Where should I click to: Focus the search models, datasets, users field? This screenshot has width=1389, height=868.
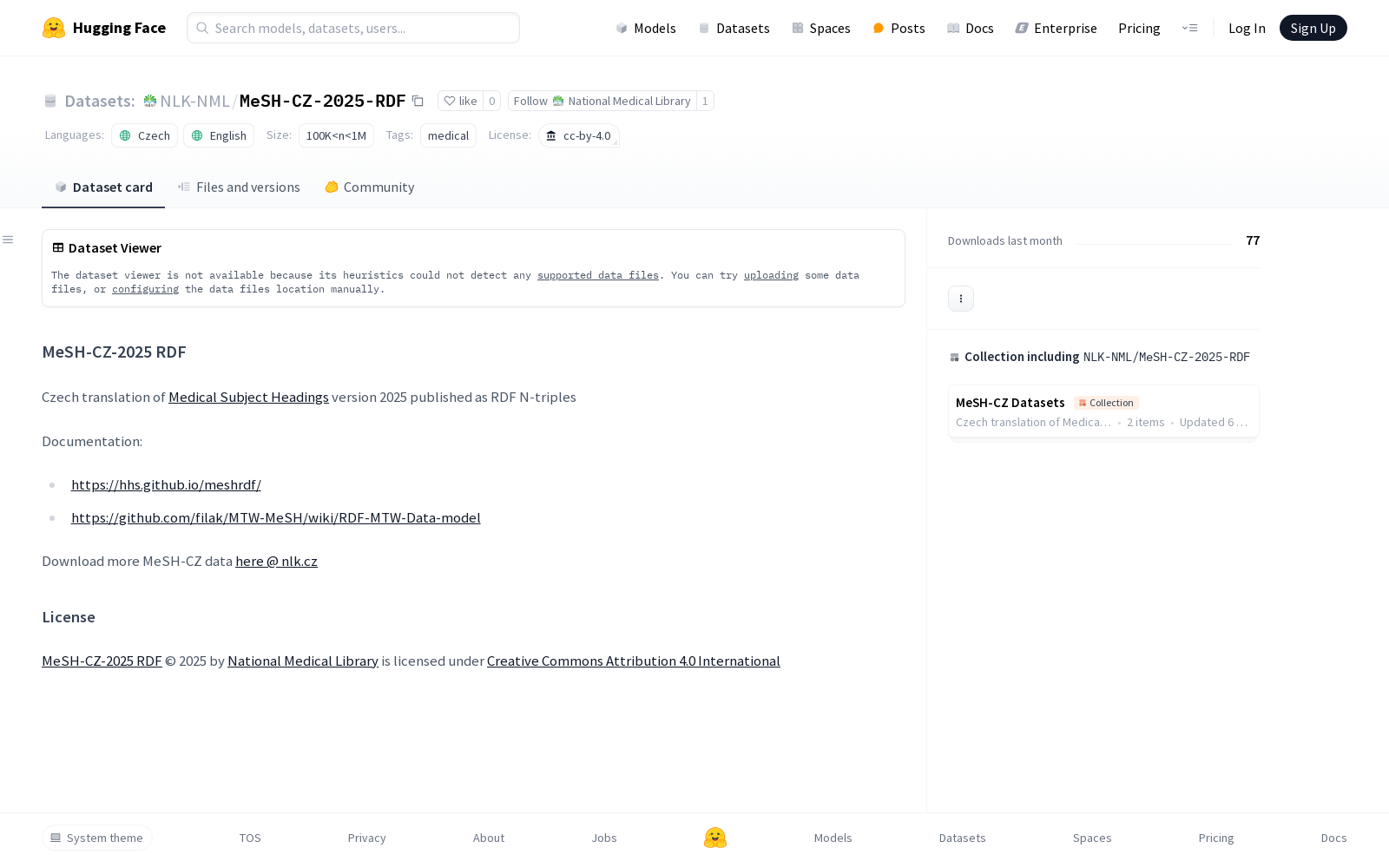click(353, 28)
